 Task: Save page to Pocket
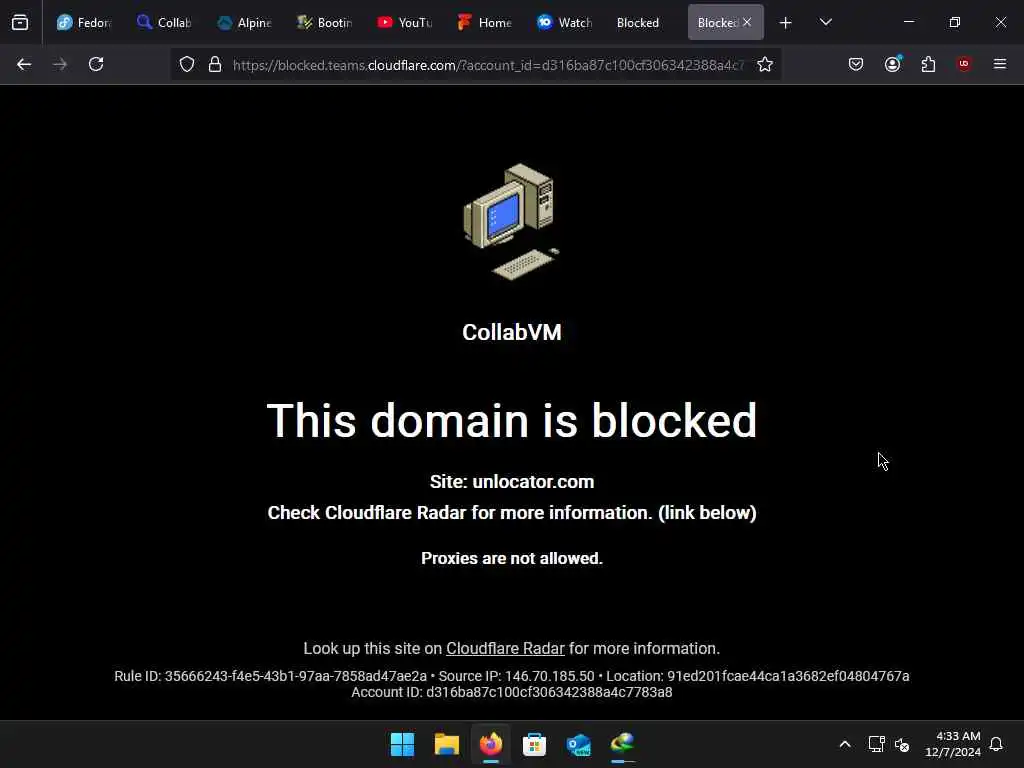click(856, 64)
